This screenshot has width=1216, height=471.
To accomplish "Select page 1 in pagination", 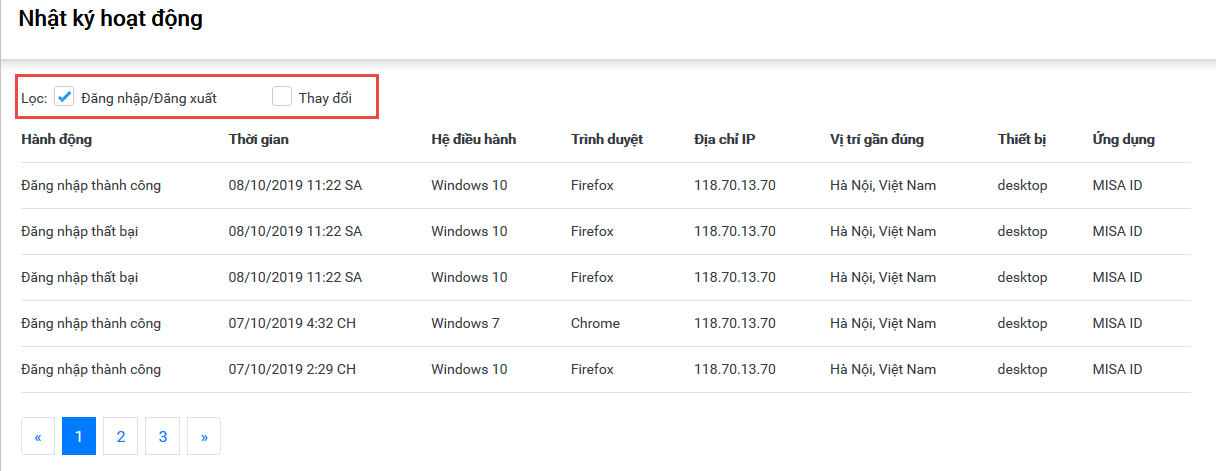I will pyautogui.click(x=79, y=436).
